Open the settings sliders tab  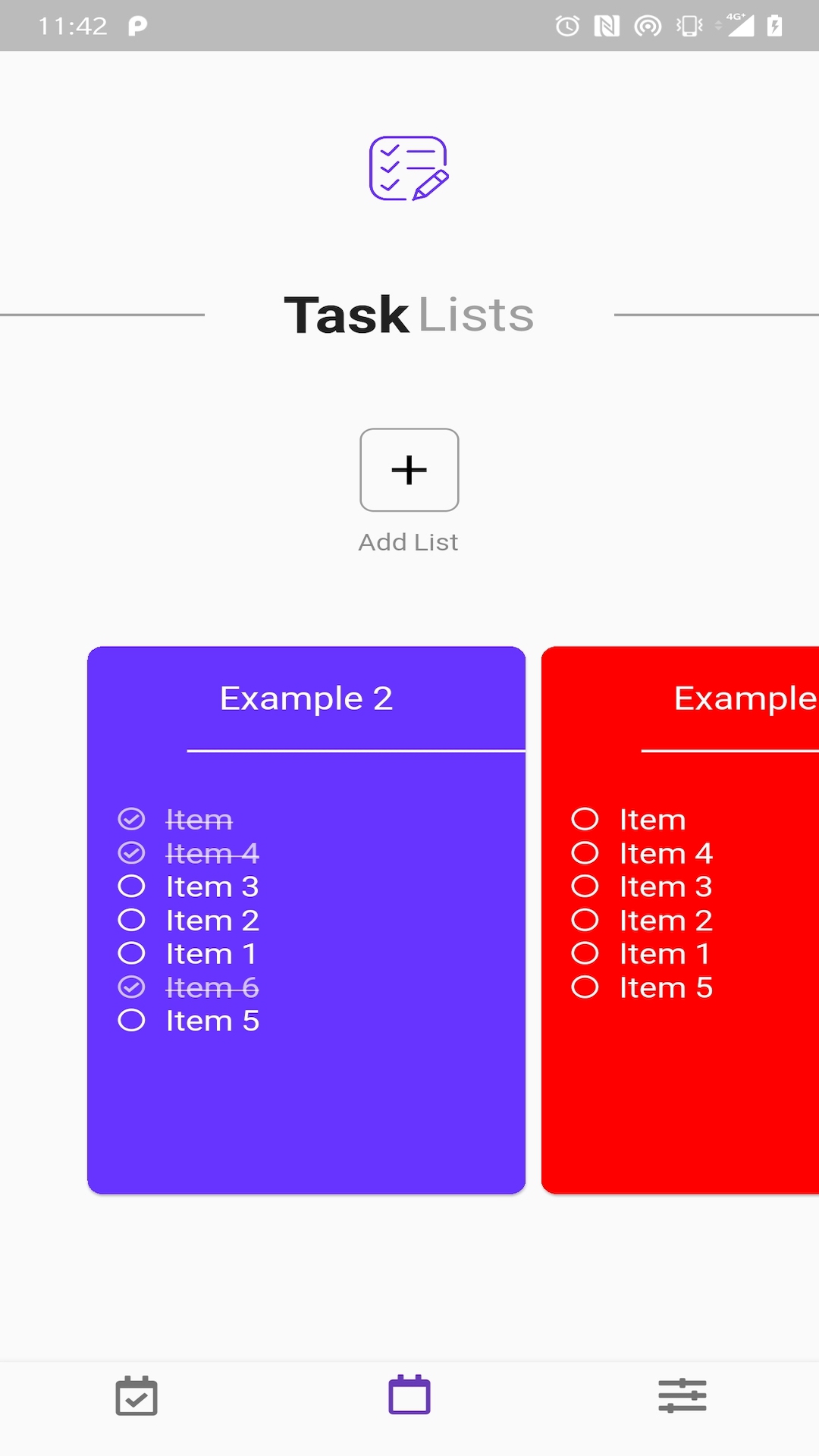point(682,1396)
